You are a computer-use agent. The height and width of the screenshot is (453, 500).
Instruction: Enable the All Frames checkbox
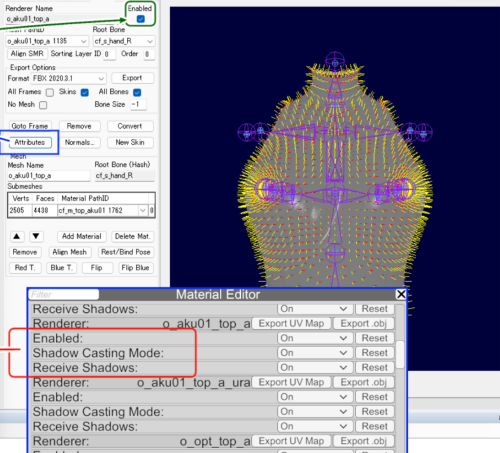(x=50, y=92)
